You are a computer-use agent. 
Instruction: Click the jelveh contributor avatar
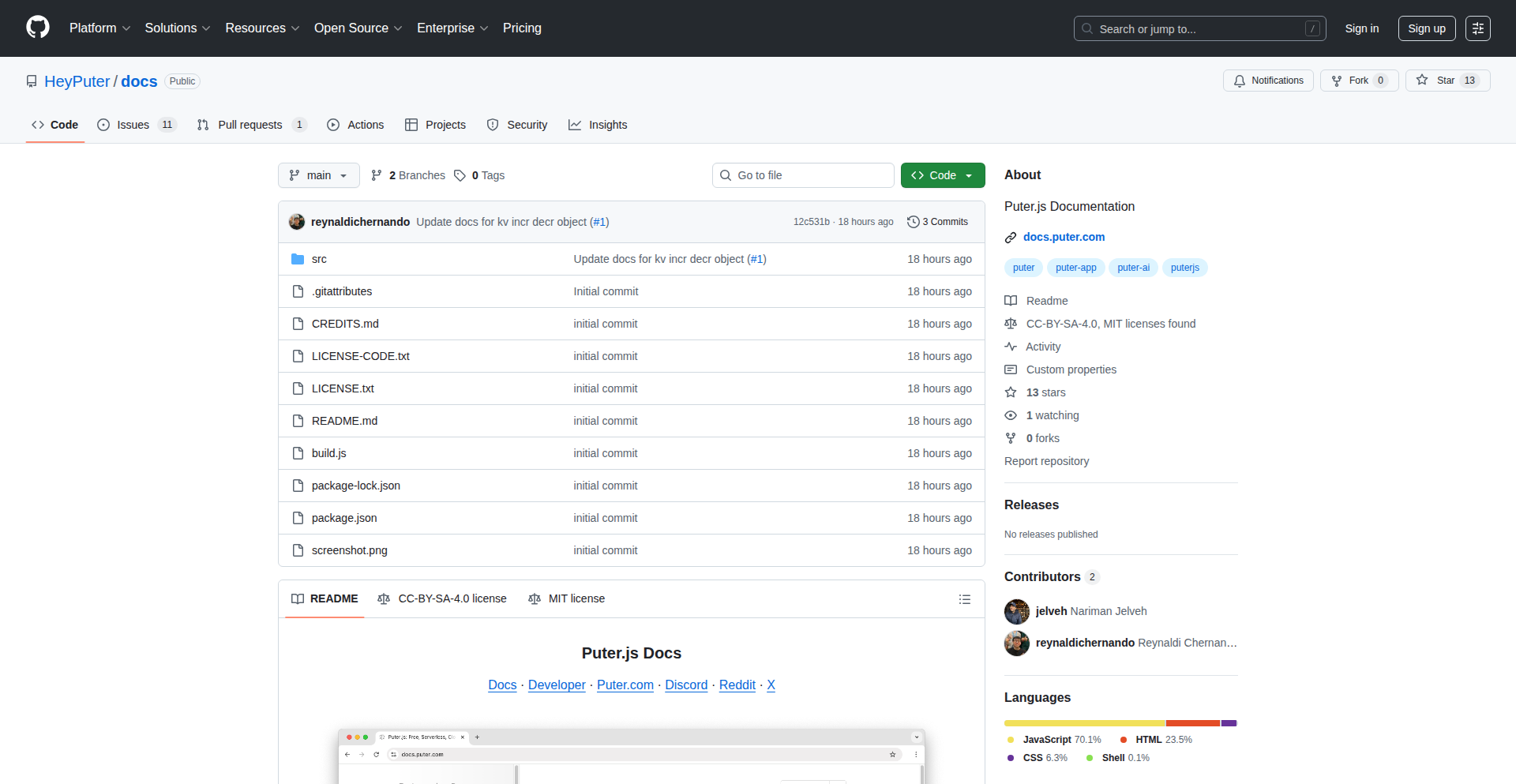tap(1016, 611)
